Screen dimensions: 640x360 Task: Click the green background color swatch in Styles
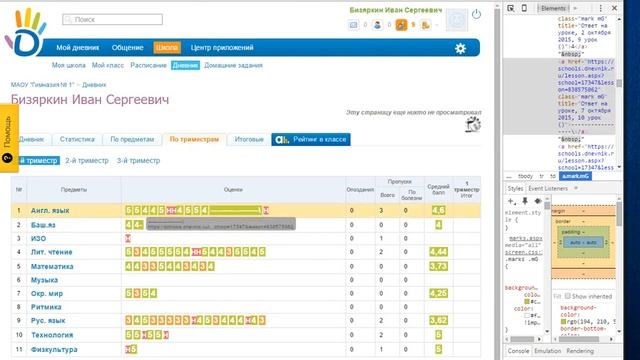pyautogui.click(x=527, y=302)
